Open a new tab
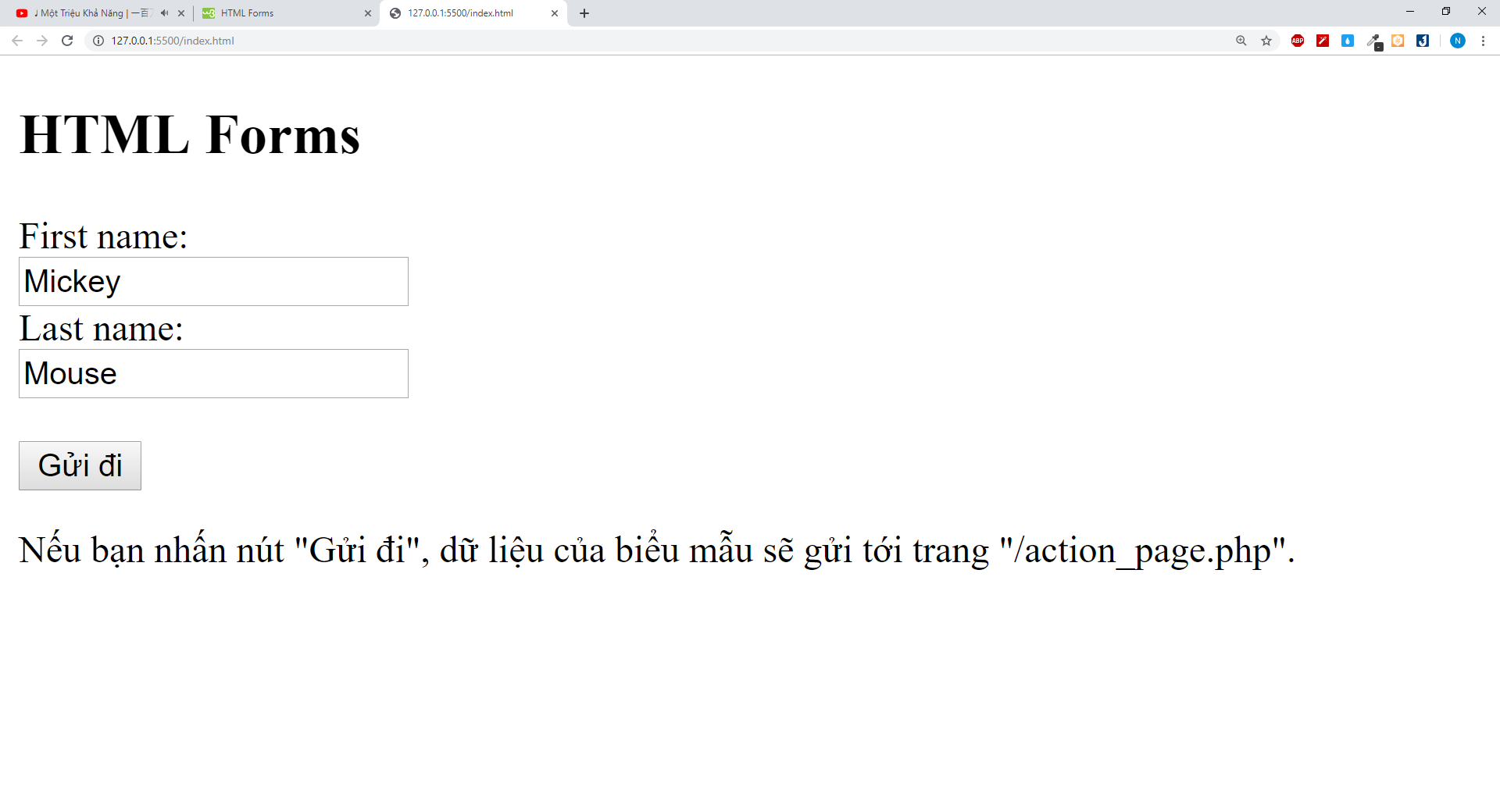The width and height of the screenshot is (1500, 812). pos(584,13)
